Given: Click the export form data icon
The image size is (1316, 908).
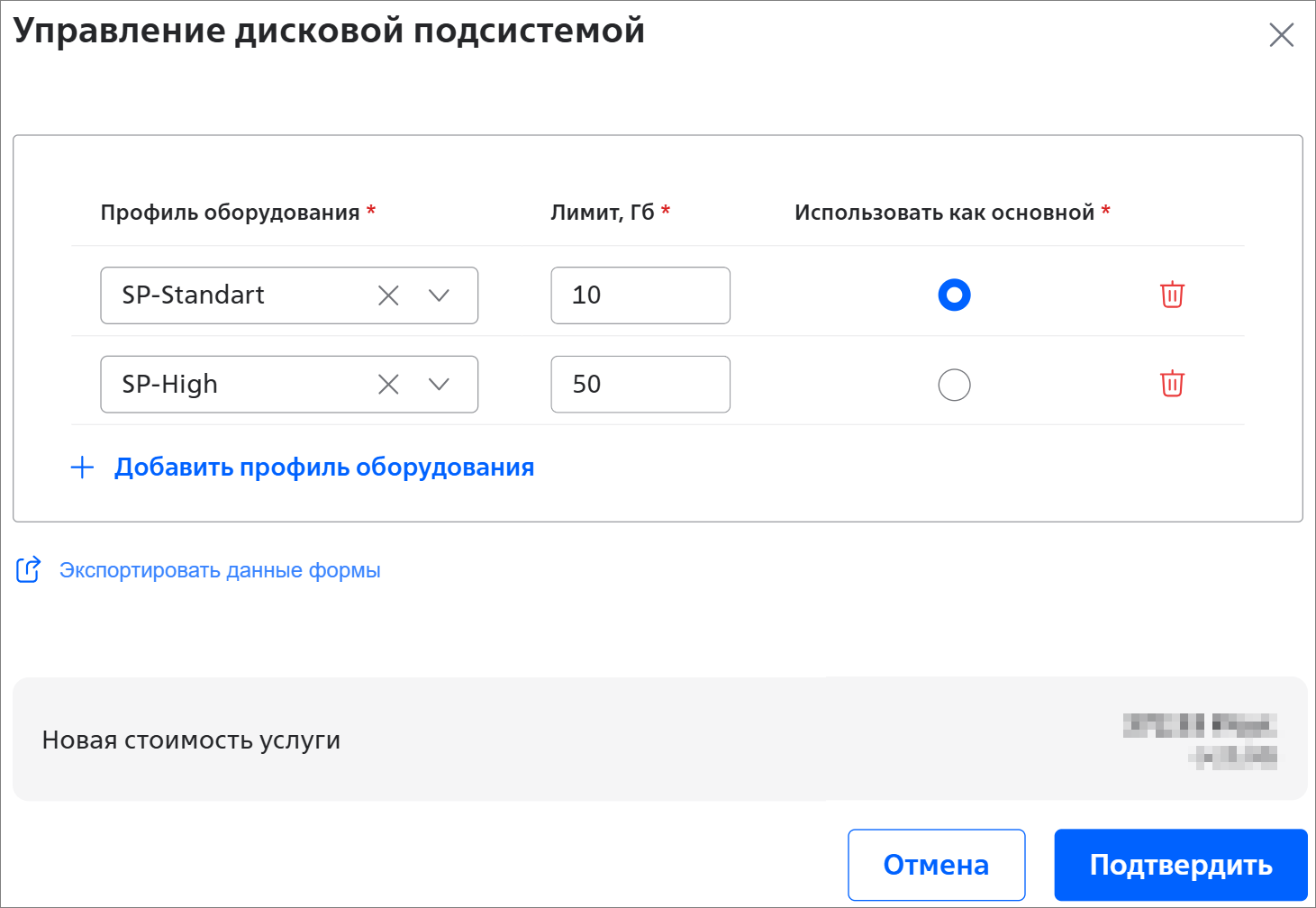Looking at the screenshot, I should click(x=29, y=570).
